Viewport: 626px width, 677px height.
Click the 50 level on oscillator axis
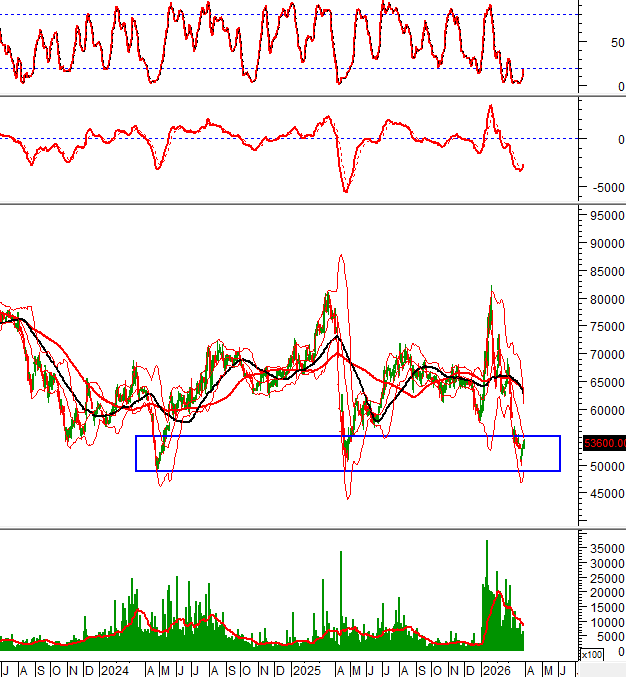click(x=602, y=43)
